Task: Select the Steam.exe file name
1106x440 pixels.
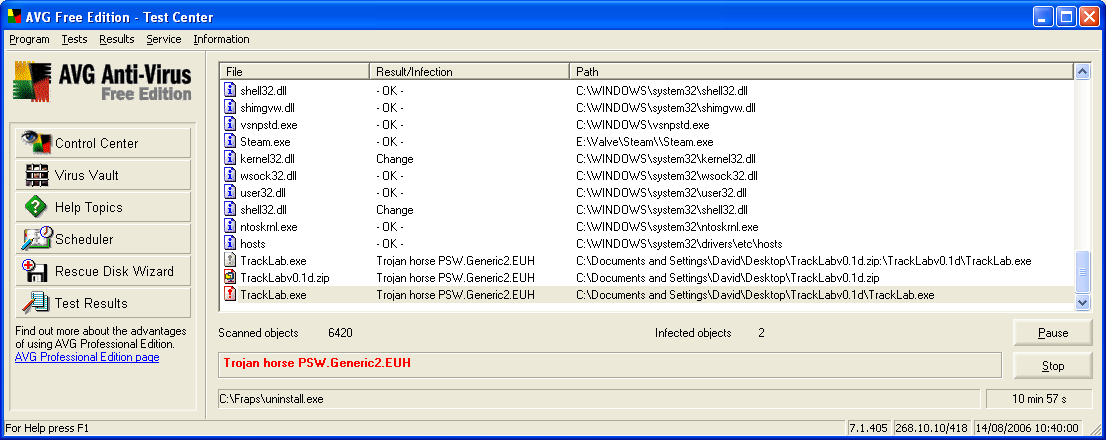Action: [x=265, y=142]
